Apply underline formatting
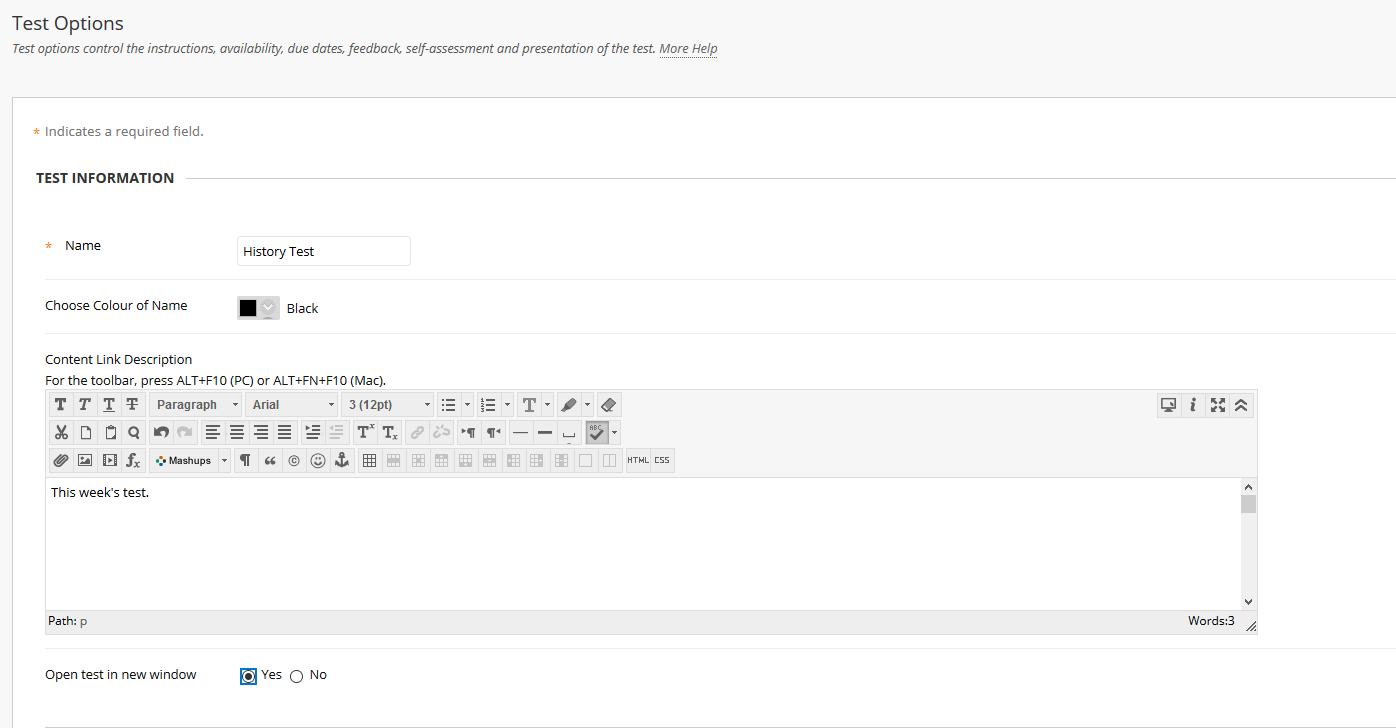The image size is (1396, 728). (109, 405)
